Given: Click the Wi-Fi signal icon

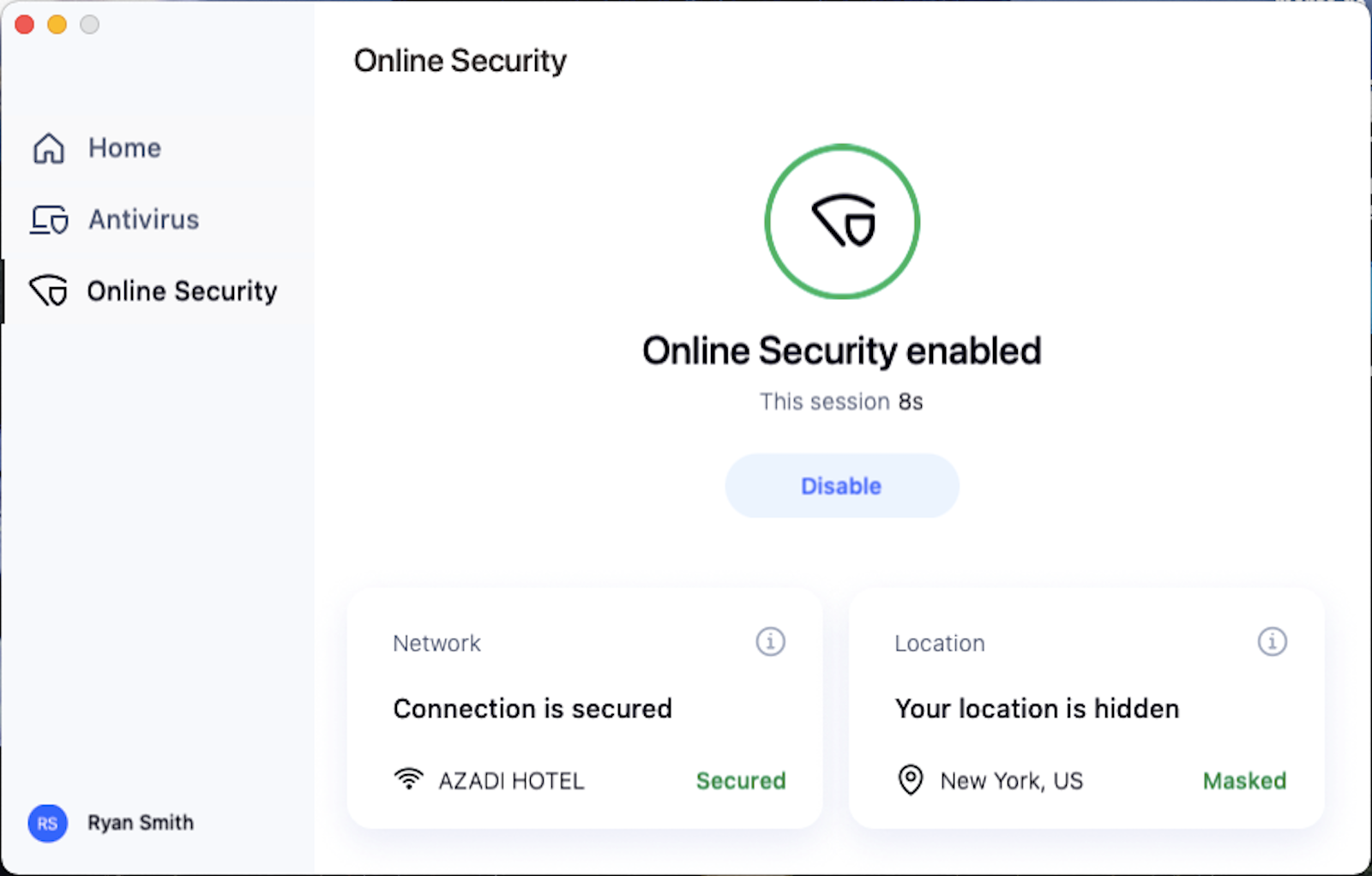Looking at the screenshot, I should point(409,779).
